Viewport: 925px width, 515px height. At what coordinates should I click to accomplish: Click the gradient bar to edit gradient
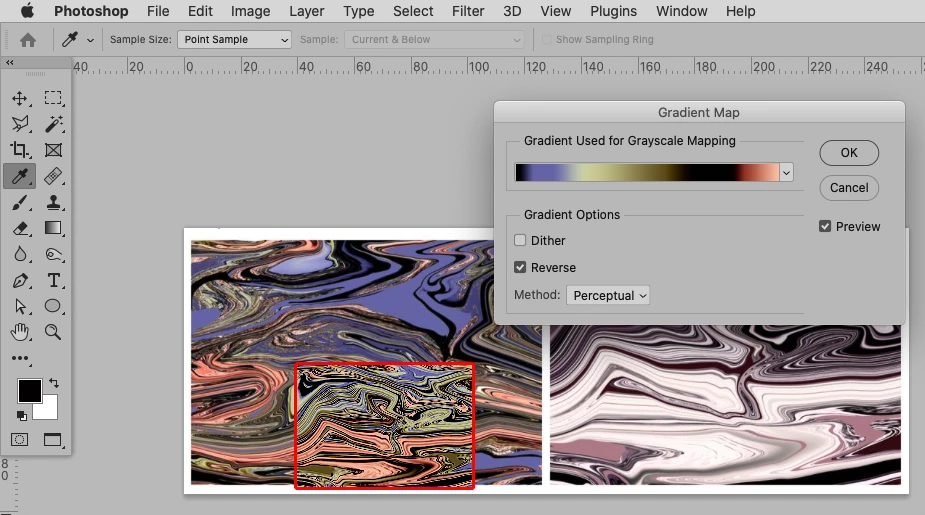647,172
